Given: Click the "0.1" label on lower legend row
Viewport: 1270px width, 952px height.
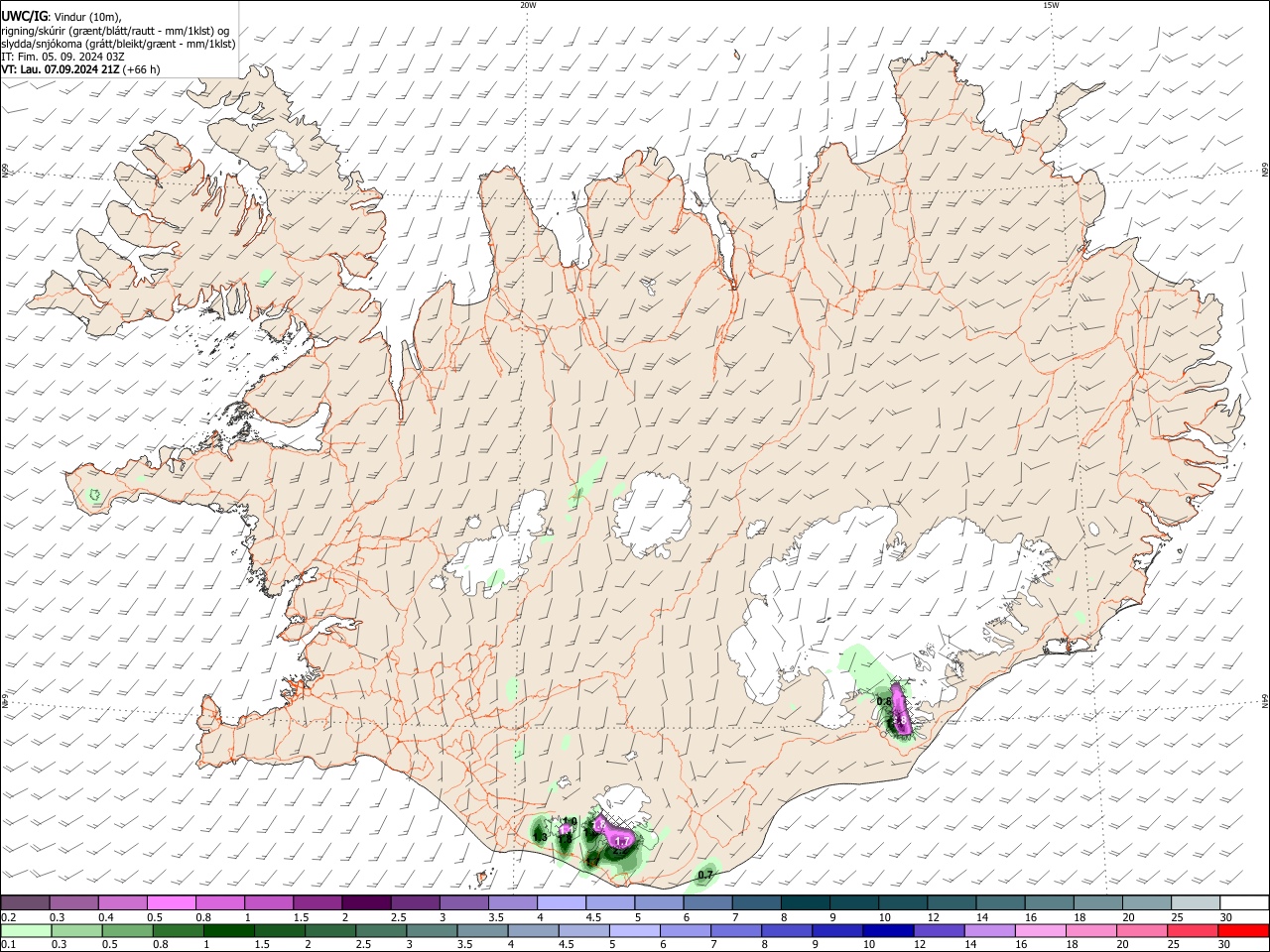Looking at the screenshot, I should click(9, 945).
